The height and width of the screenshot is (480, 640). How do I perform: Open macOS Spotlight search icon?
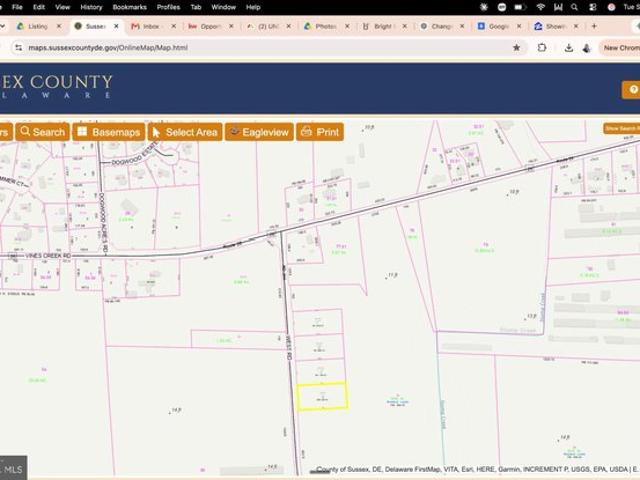click(574, 7)
